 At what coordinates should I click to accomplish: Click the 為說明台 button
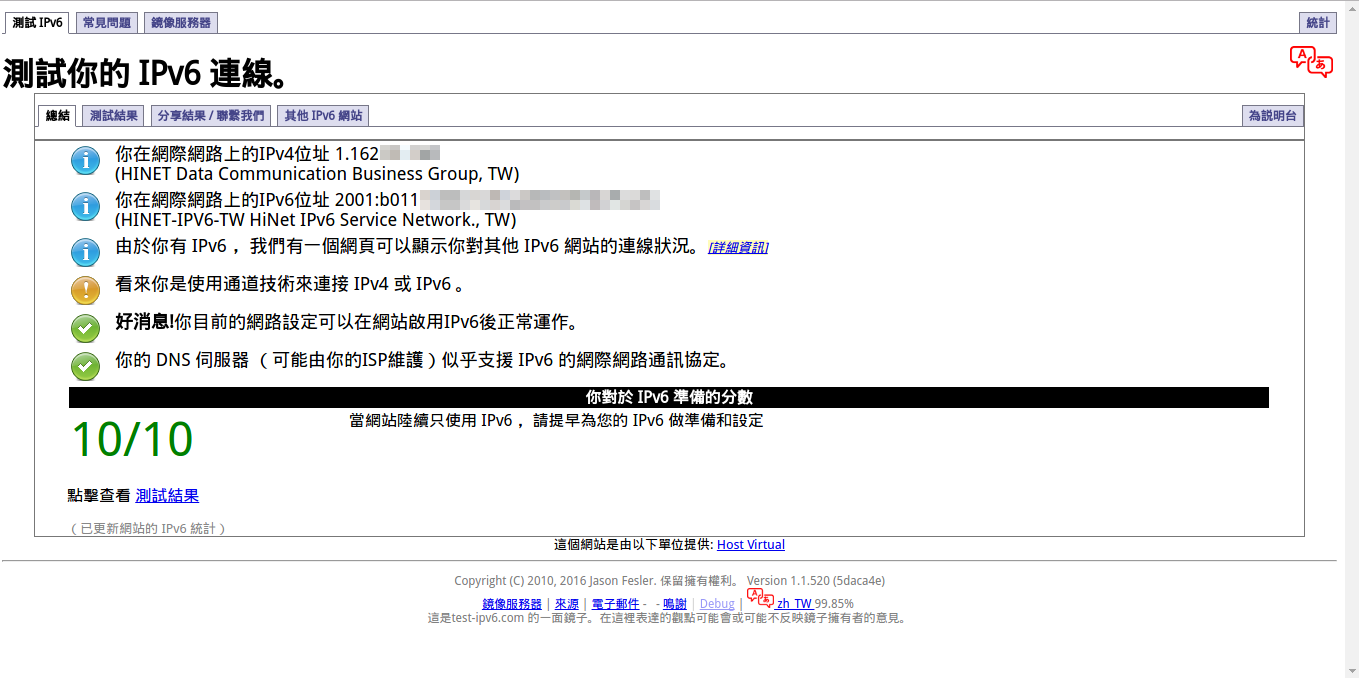point(1272,115)
